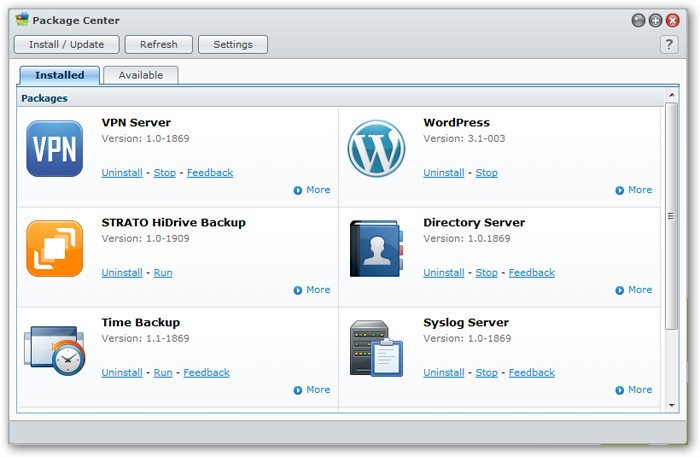Minimize the Package Center window

click(638, 20)
